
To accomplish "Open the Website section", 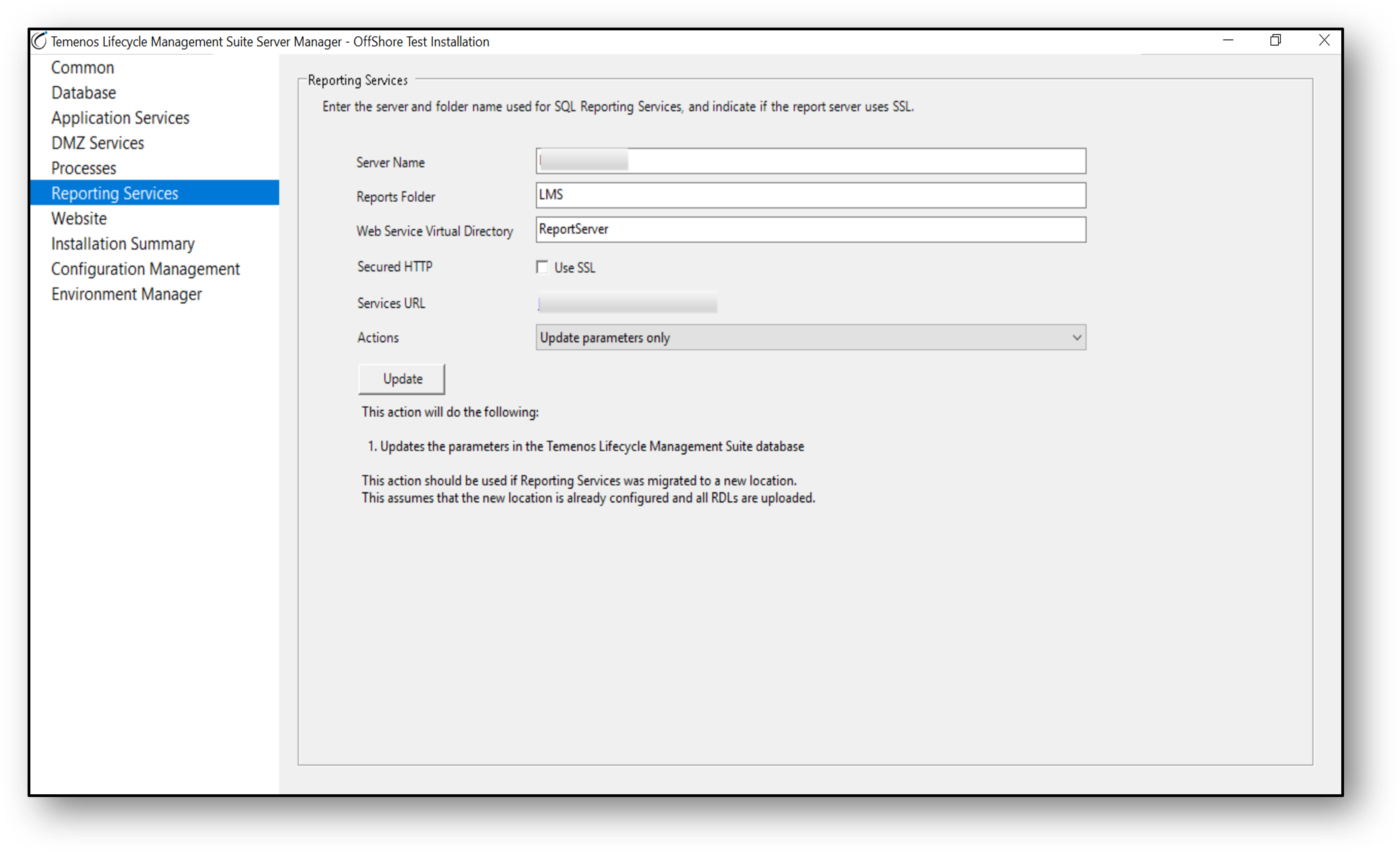I will click(79, 219).
